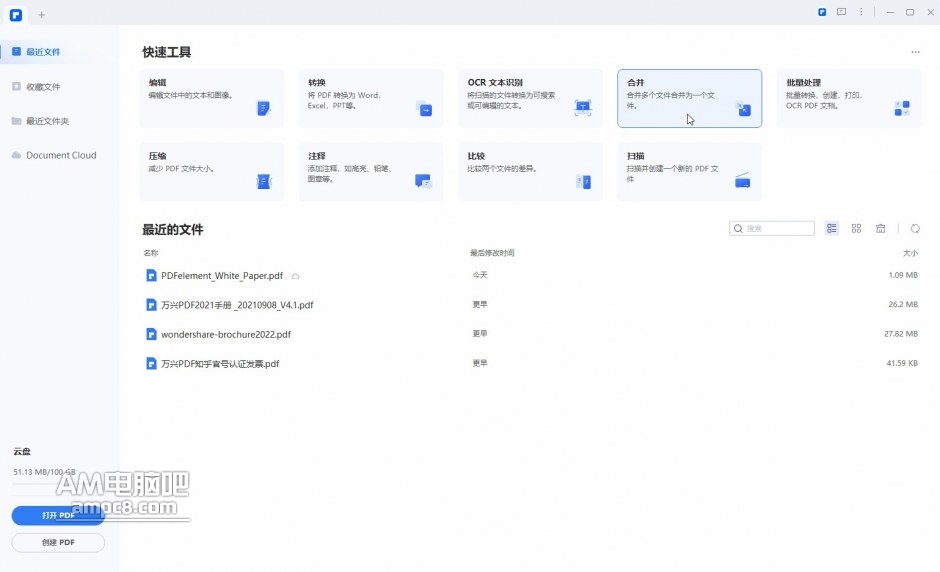
Task: Click the batch grid icon in 批量处理 card
Action: tap(902, 108)
